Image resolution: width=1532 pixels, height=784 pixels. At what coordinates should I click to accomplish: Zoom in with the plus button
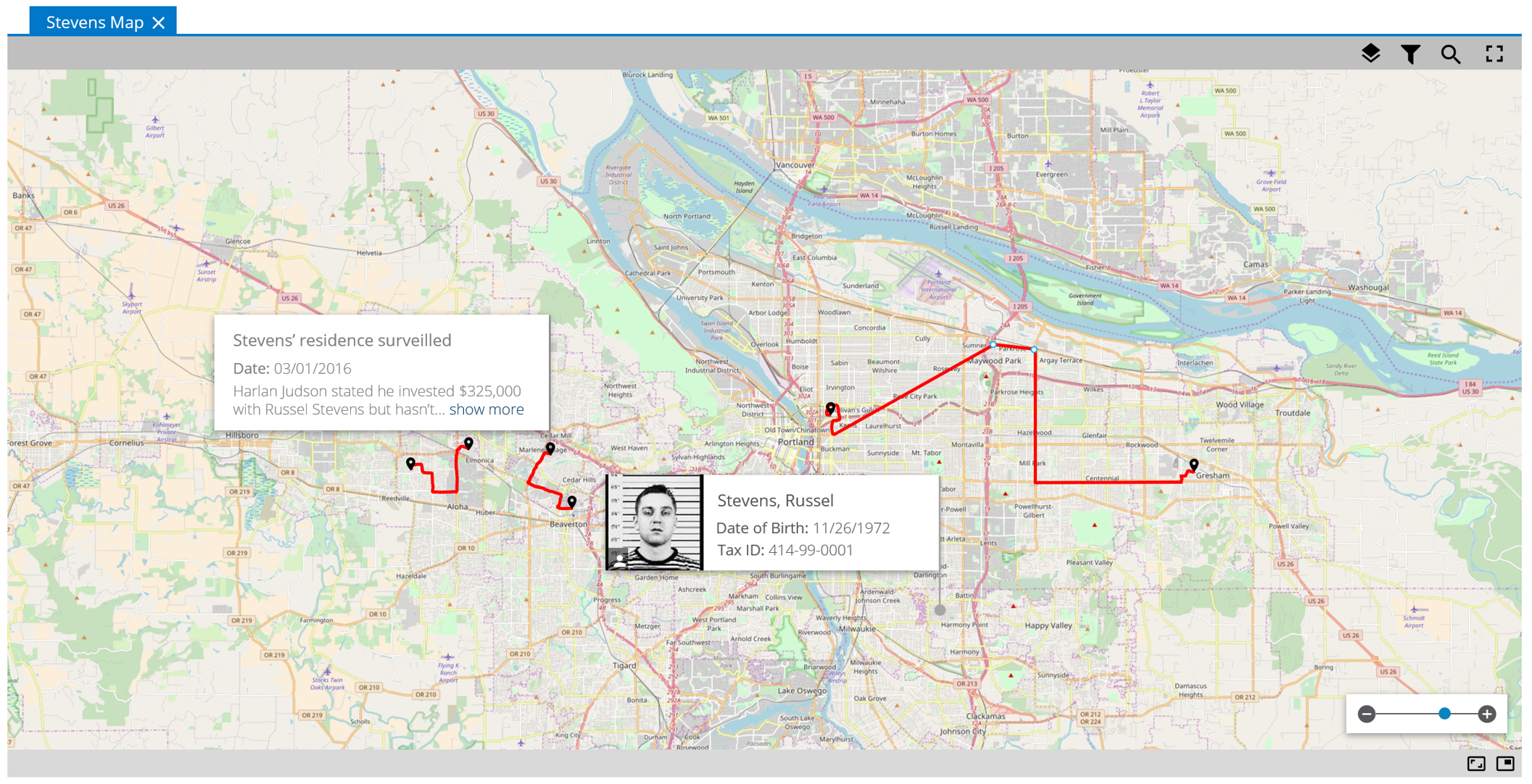(x=1487, y=714)
